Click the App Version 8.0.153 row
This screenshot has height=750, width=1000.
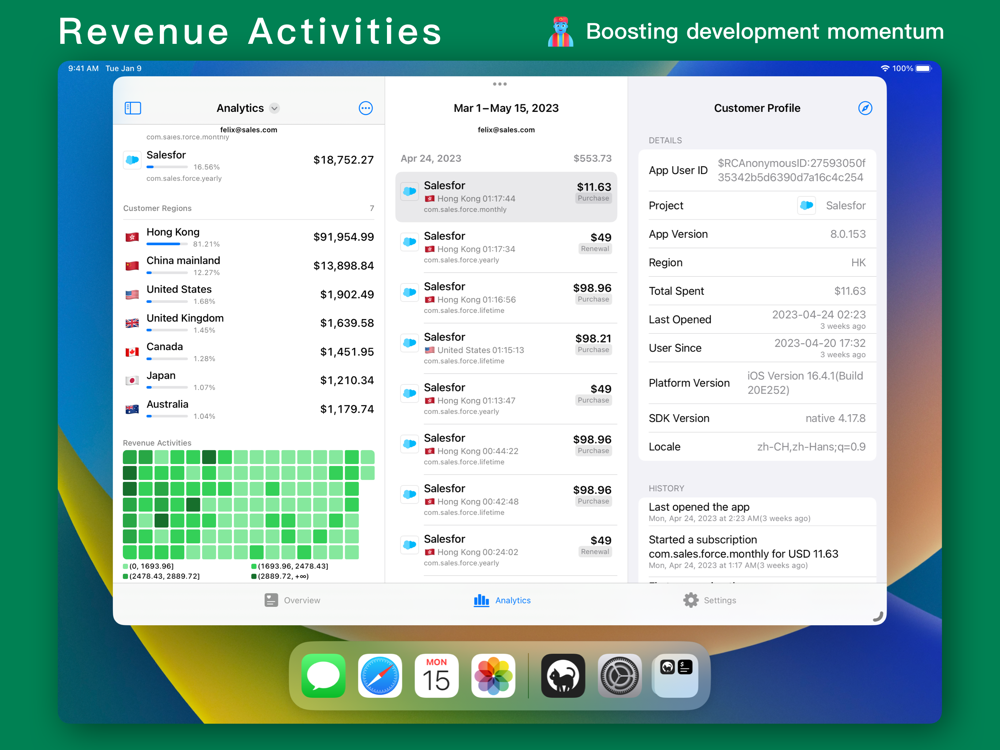(757, 234)
